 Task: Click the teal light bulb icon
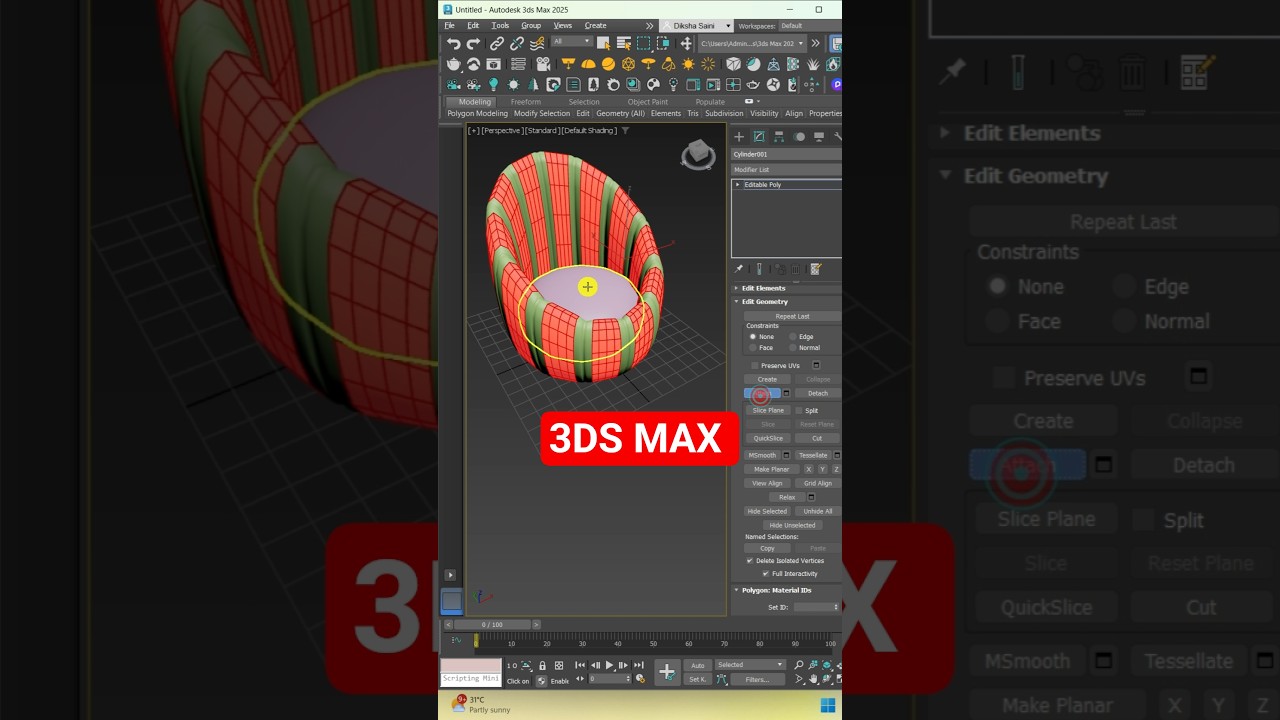point(493,85)
